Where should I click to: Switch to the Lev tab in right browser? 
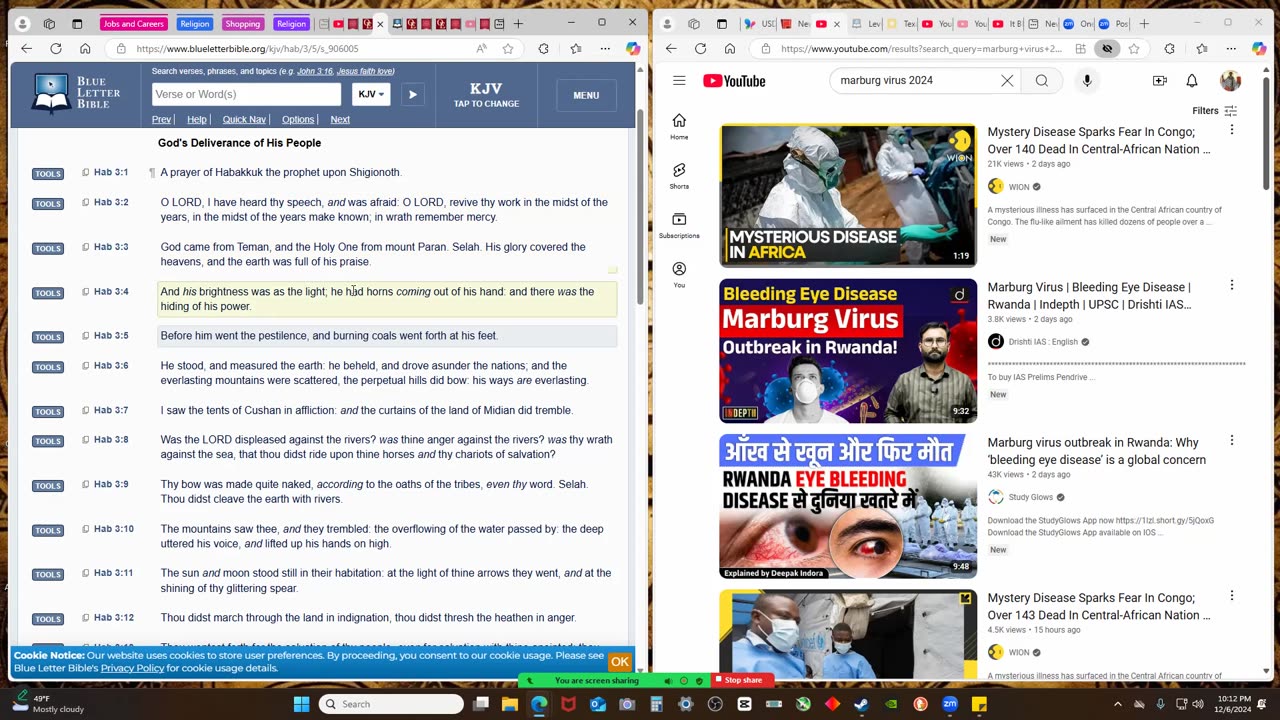tap(867, 23)
